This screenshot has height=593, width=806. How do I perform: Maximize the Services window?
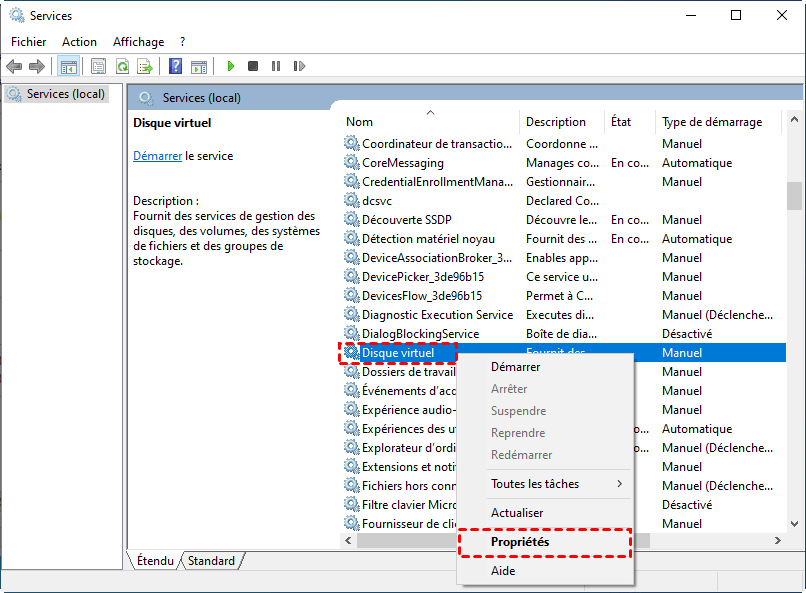[x=736, y=15]
